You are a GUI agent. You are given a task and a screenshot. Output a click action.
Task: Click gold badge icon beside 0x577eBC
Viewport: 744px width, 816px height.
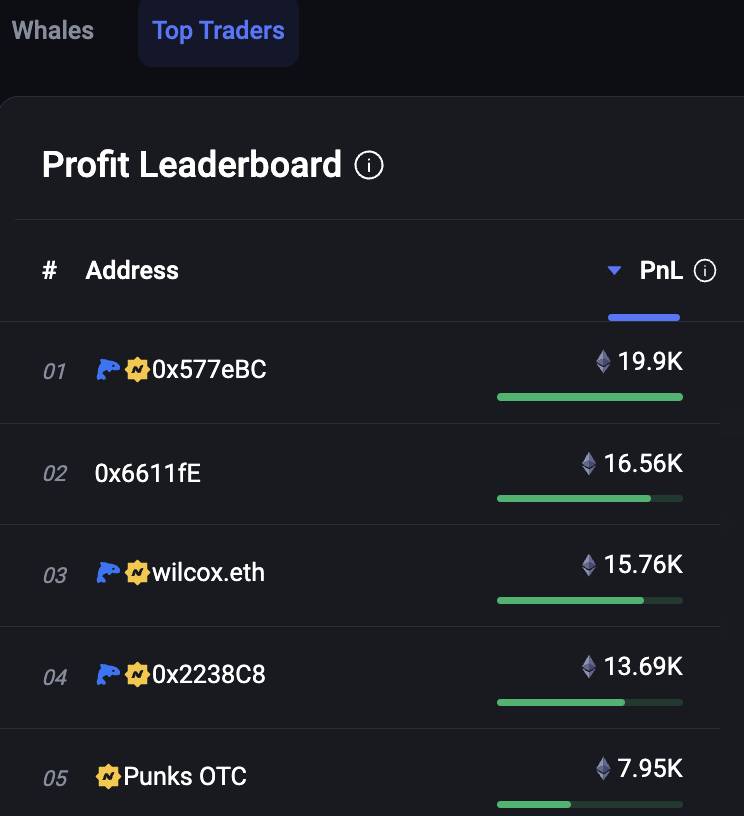tap(137, 369)
